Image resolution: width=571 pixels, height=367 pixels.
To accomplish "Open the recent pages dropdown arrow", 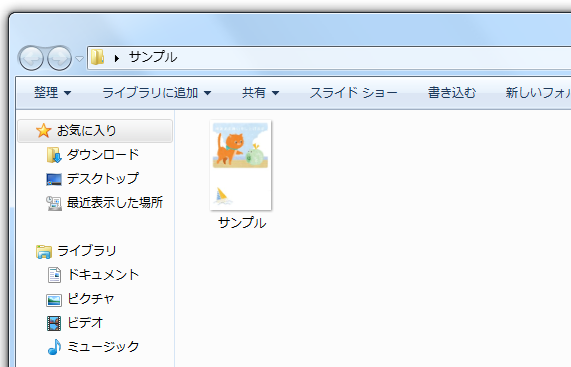I will coord(79,58).
